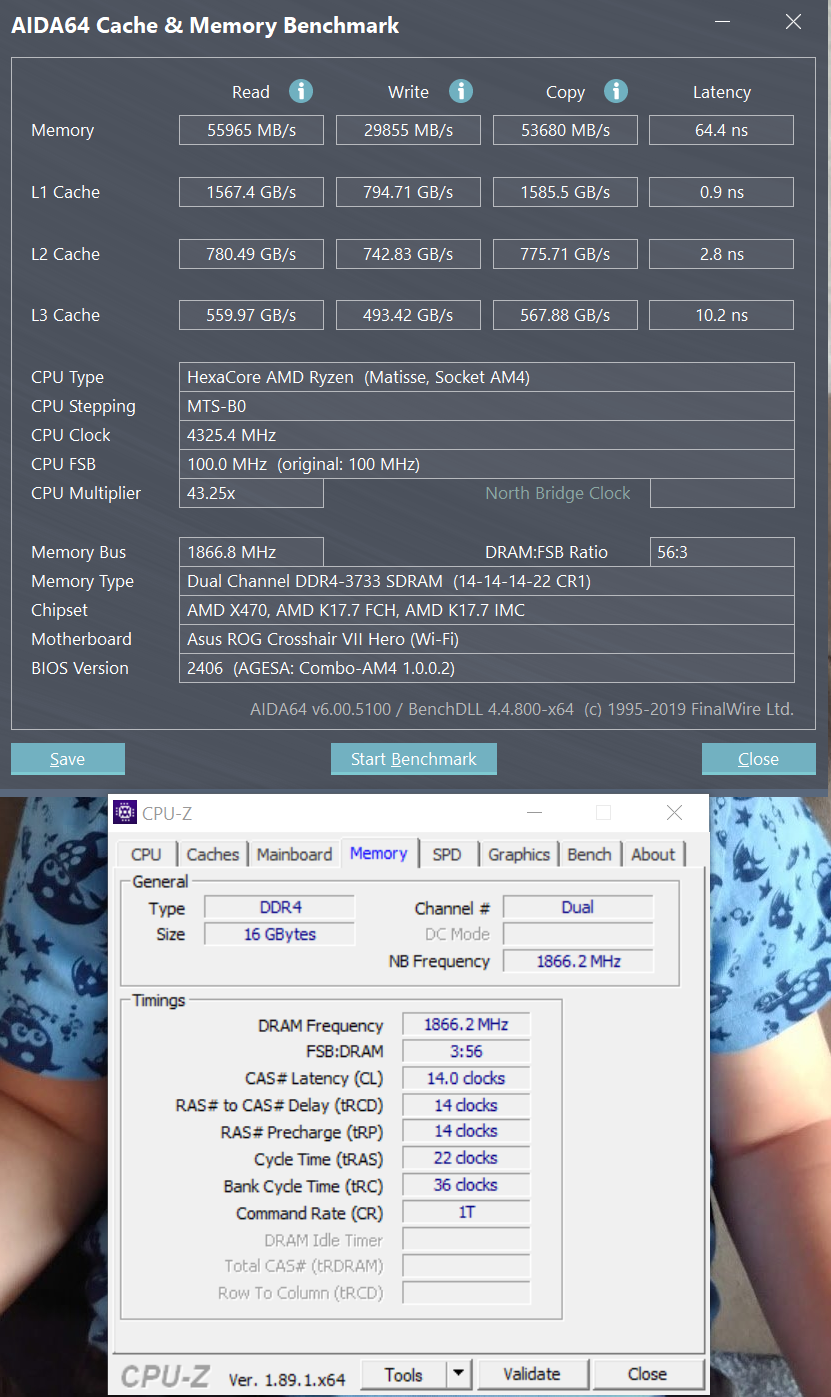Click the CPU-Z window title icon
This screenshot has width=831, height=1397.
pyautogui.click(x=125, y=813)
